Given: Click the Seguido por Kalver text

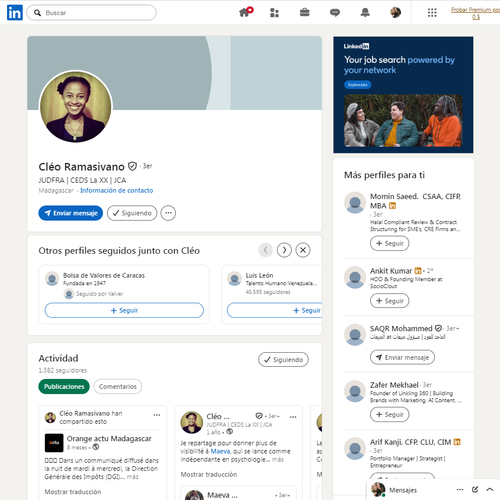Looking at the screenshot, I should click(99, 294).
